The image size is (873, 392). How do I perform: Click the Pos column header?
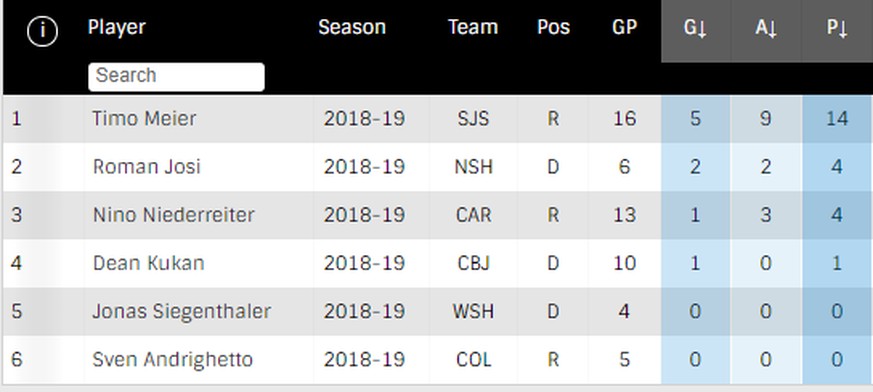pos(553,27)
